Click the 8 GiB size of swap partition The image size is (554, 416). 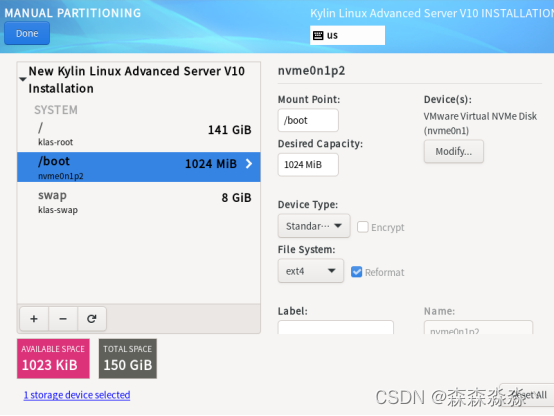pos(236,198)
